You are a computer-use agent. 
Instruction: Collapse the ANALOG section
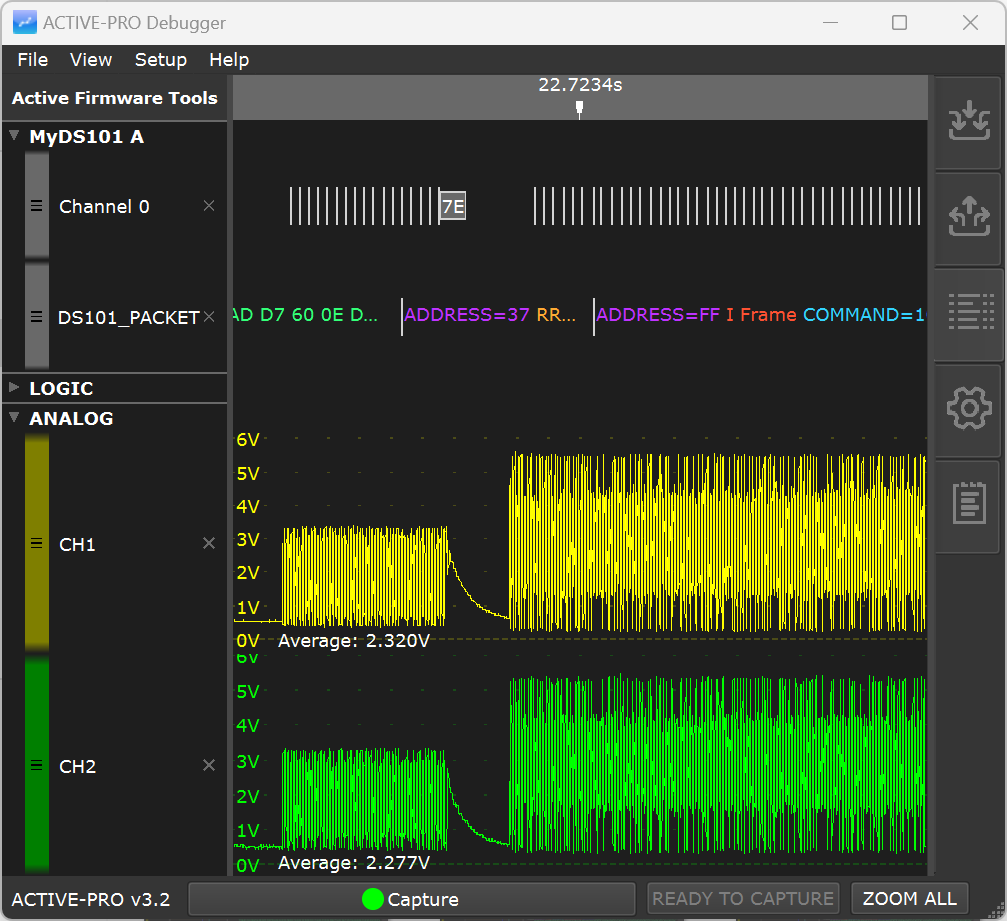click(x=14, y=418)
